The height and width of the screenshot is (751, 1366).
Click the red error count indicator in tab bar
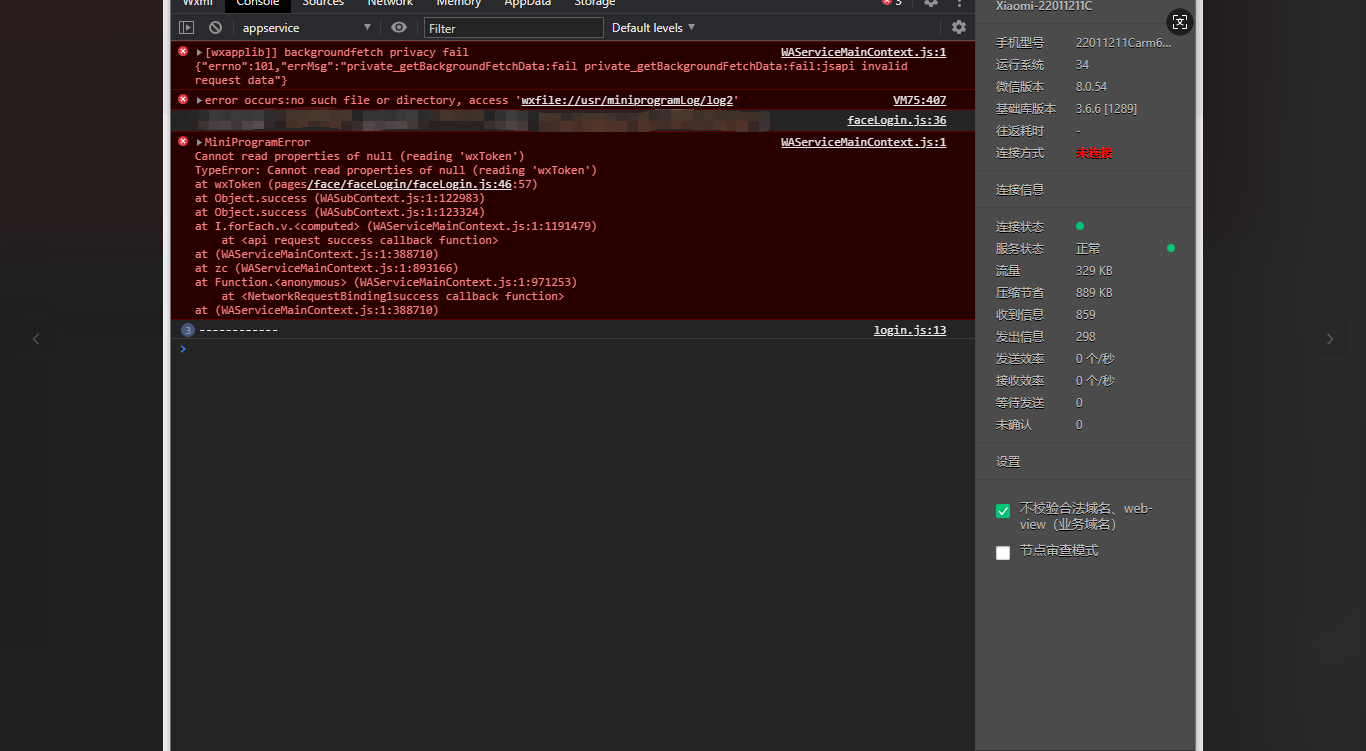click(891, 3)
